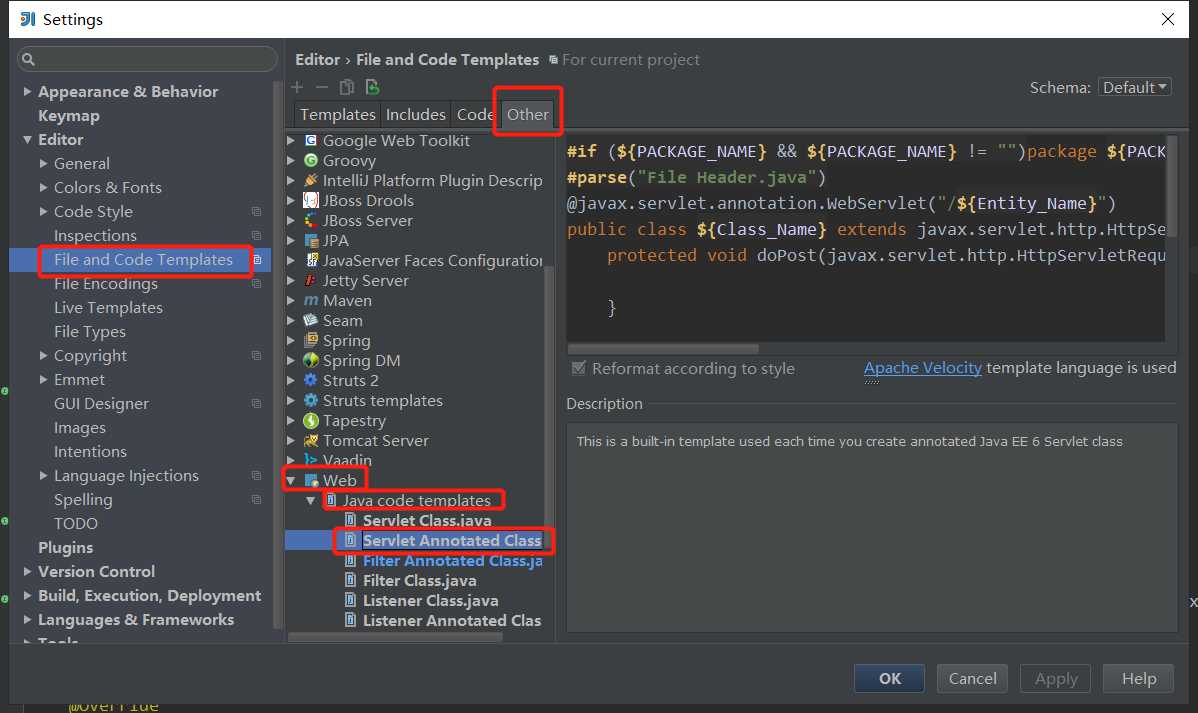Viewport: 1198px width, 713px height.
Task: Select Plugins in settings tree
Action: (x=66, y=547)
